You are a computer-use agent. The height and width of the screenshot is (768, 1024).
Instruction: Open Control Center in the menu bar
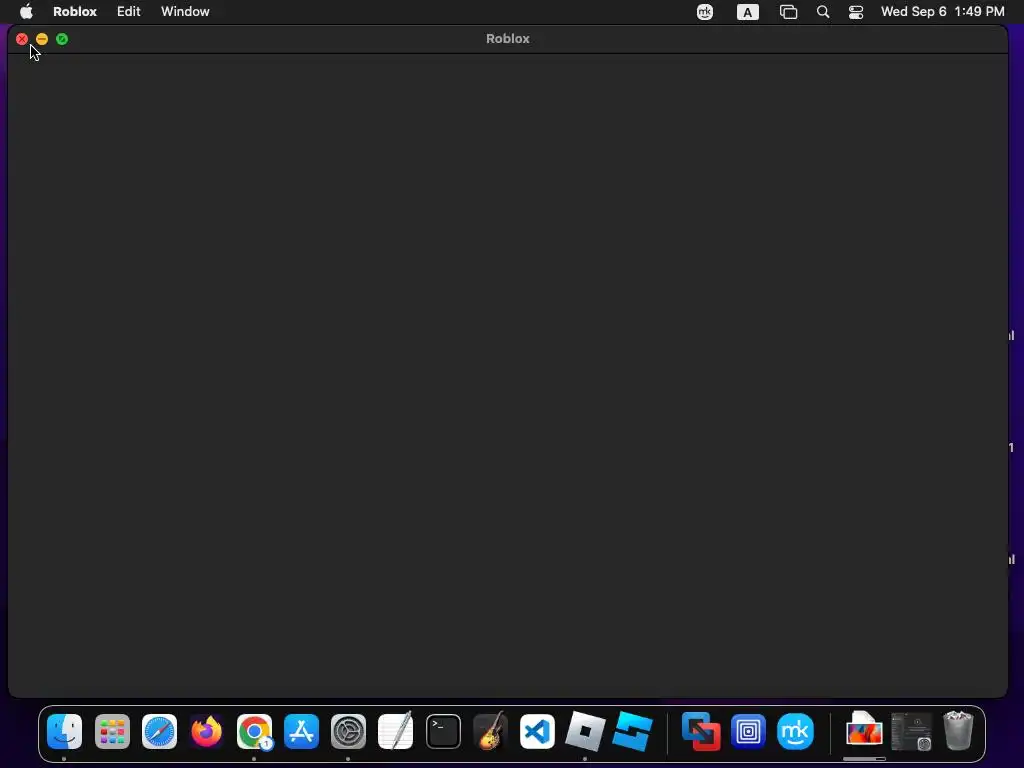(856, 12)
